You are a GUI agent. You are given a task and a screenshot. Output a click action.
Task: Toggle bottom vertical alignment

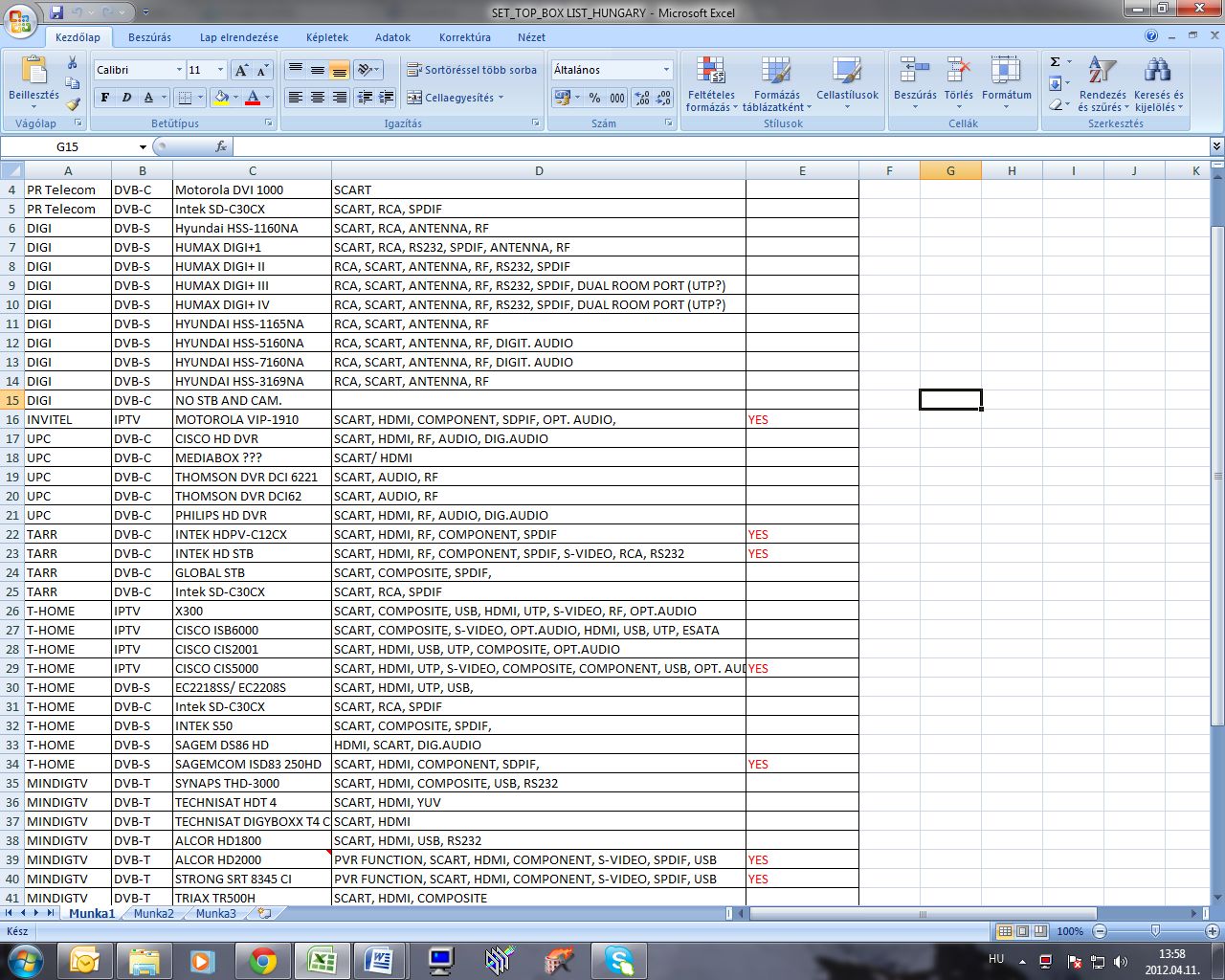pyautogui.click(x=339, y=70)
